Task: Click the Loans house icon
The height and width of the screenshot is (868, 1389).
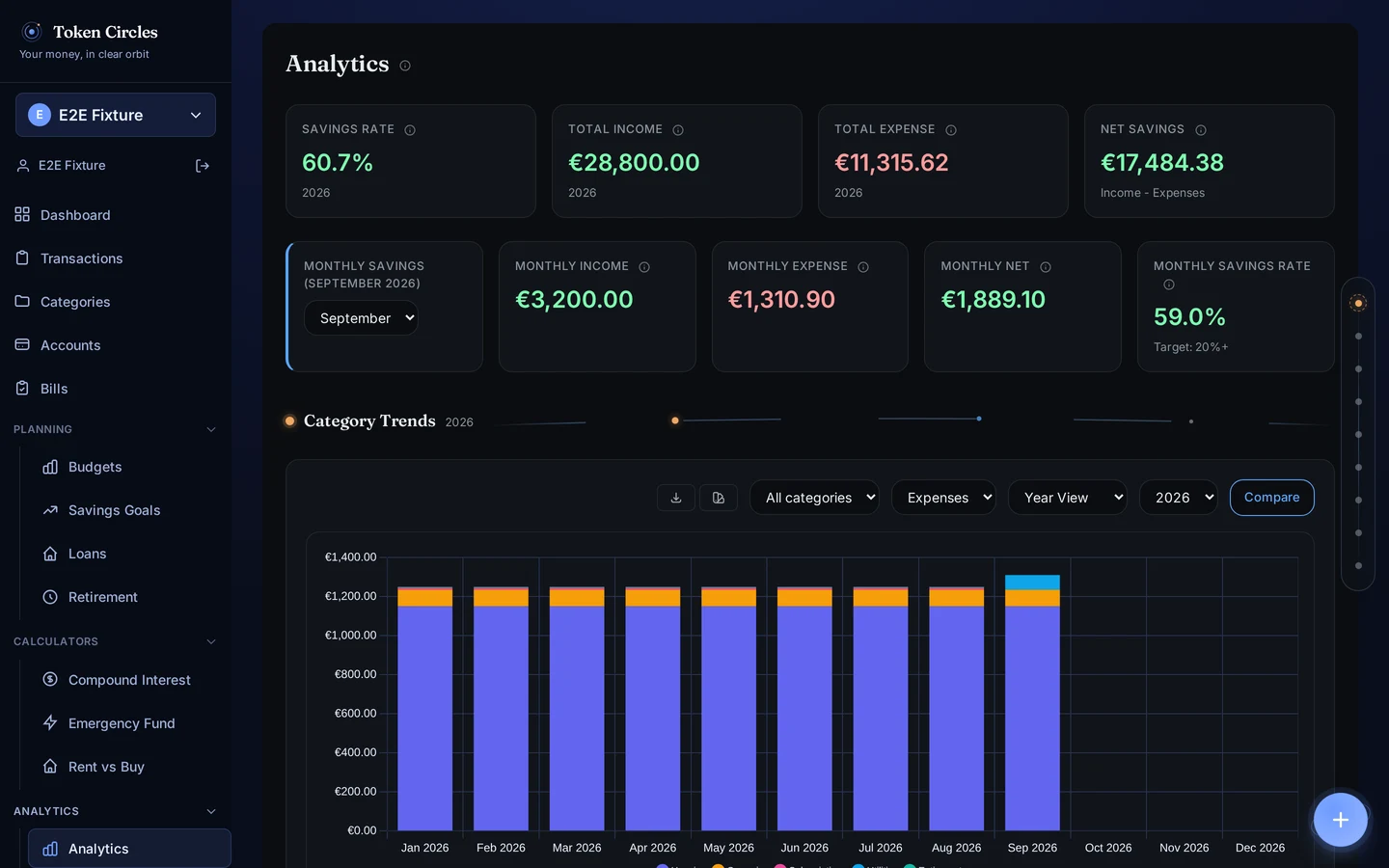Action: tap(50, 554)
